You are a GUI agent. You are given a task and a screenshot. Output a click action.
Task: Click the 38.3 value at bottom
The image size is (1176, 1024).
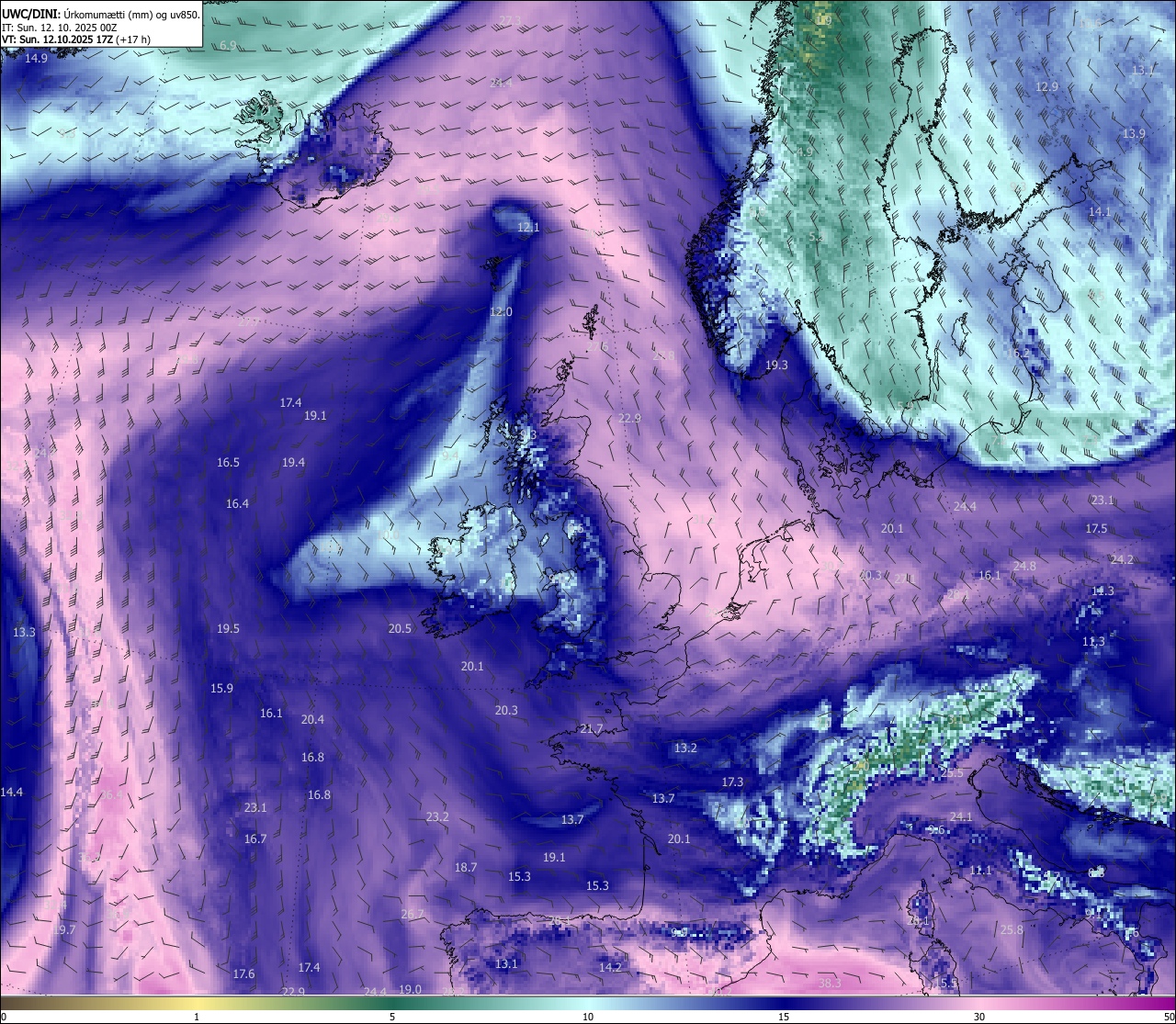coord(830,984)
